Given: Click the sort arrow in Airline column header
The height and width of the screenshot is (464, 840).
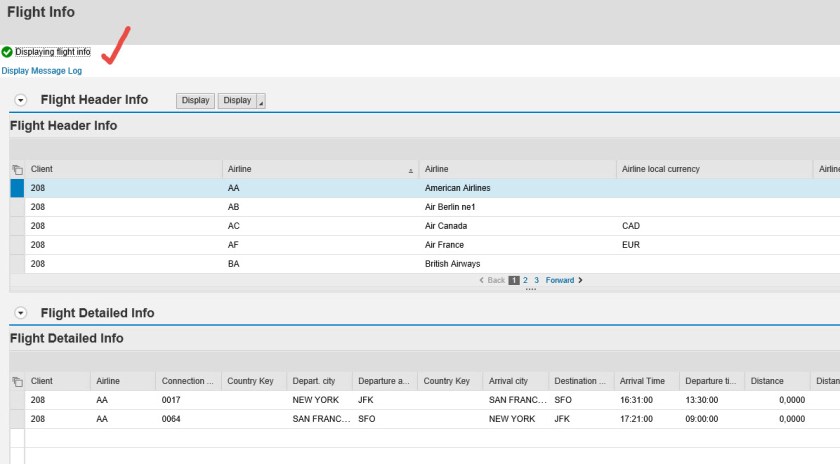Looking at the screenshot, I should click(x=409, y=171).
